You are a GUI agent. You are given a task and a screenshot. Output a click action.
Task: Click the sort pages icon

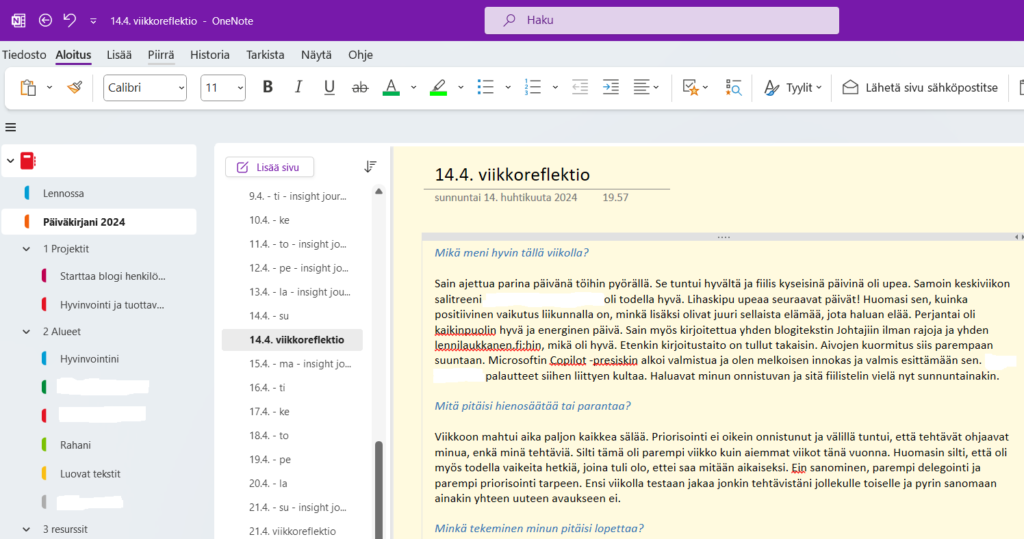coord(370,167)
